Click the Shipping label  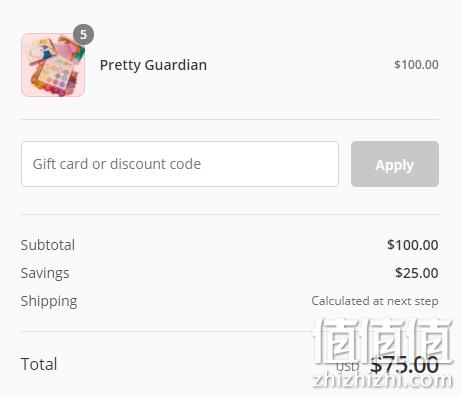pos(49,301)
